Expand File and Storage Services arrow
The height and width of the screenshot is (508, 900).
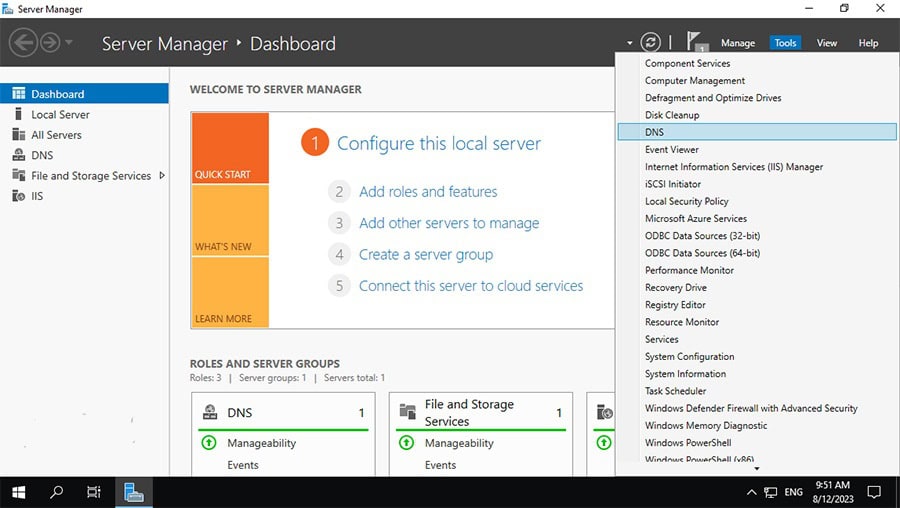pyautogui.click(x=162, y=176)
